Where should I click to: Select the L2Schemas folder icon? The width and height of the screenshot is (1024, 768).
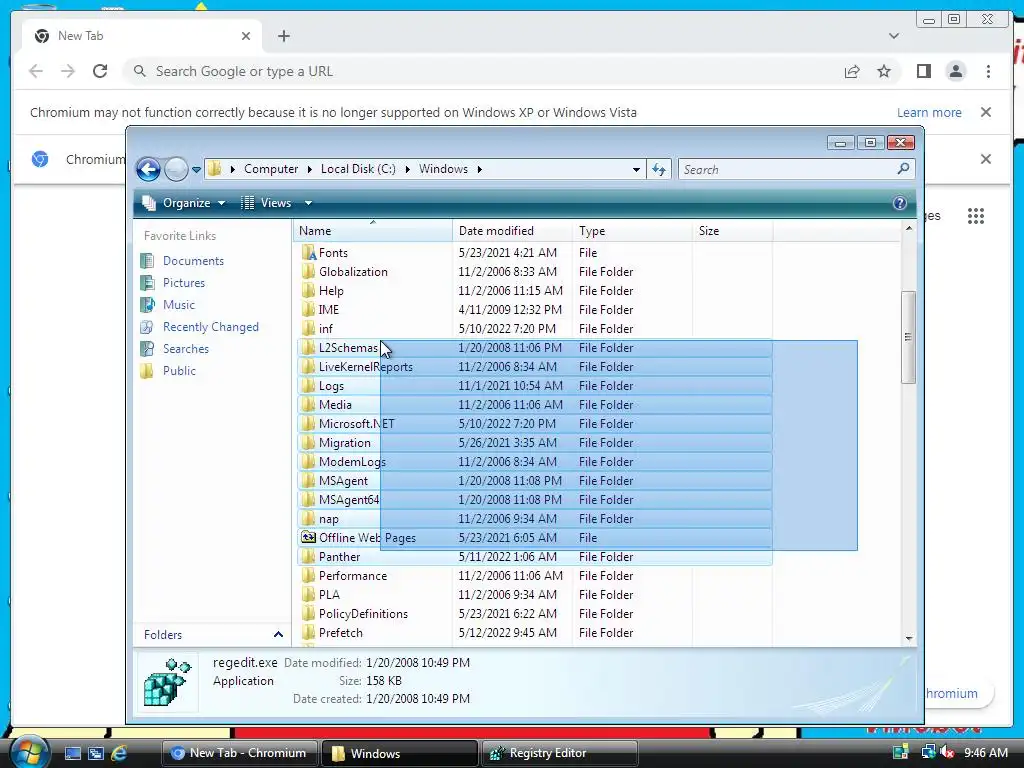308,347
